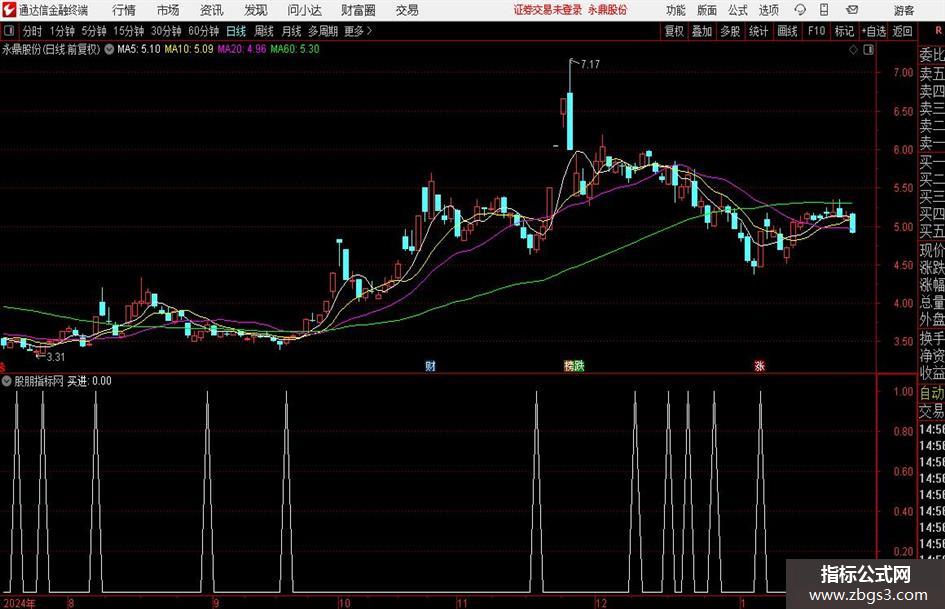The height and width of the screenshot is (609, 945).
Task: Open the 发现 menu
Action: click(256, 10)
